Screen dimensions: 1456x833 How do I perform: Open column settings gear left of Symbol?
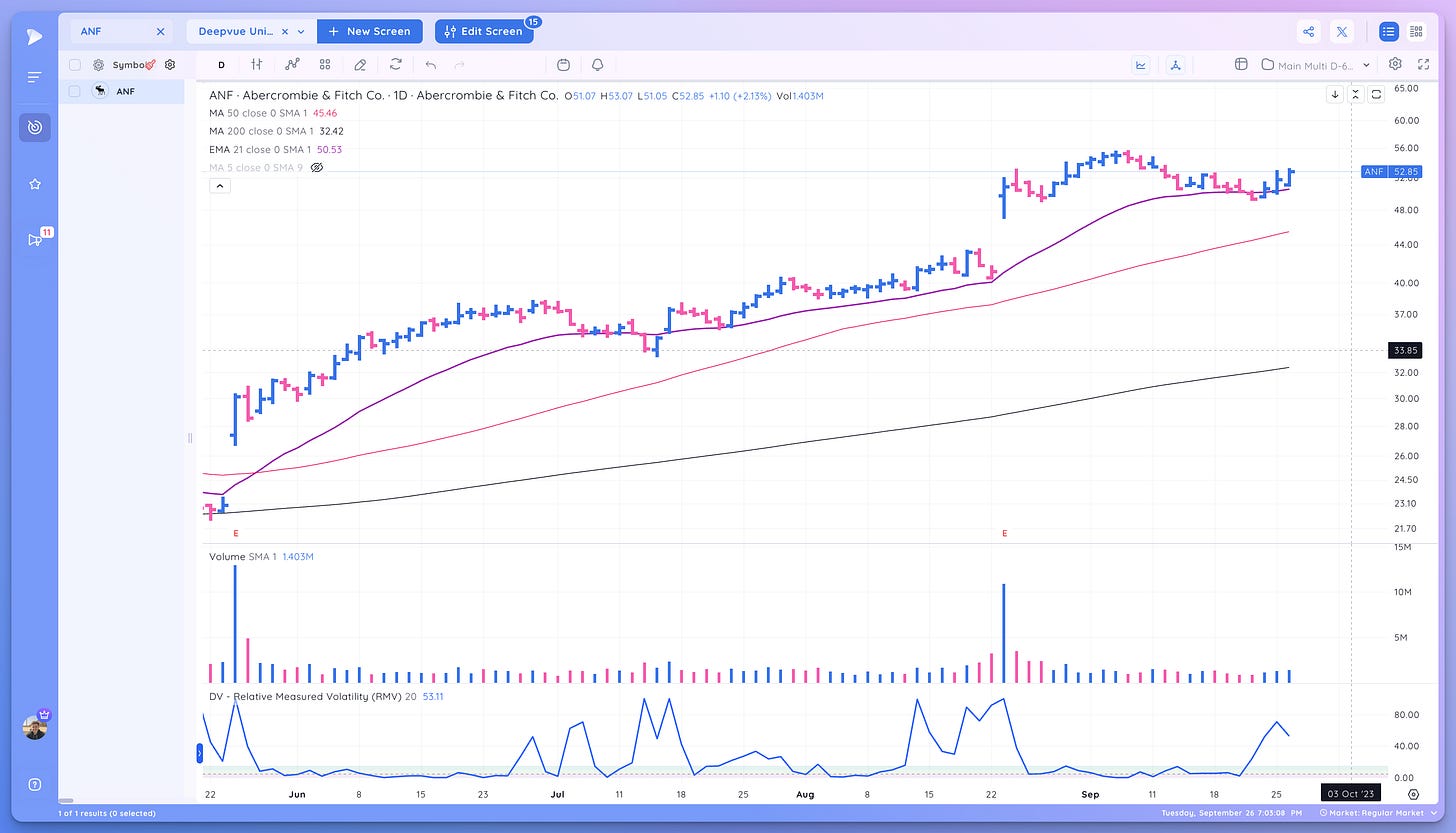pyautogui.click(x=99, y=65)
